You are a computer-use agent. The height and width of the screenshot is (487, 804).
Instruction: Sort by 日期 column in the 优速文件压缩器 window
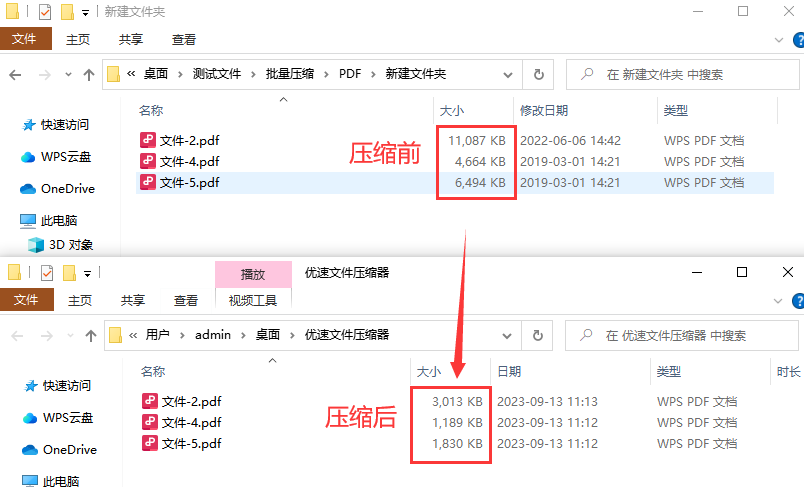509,372
